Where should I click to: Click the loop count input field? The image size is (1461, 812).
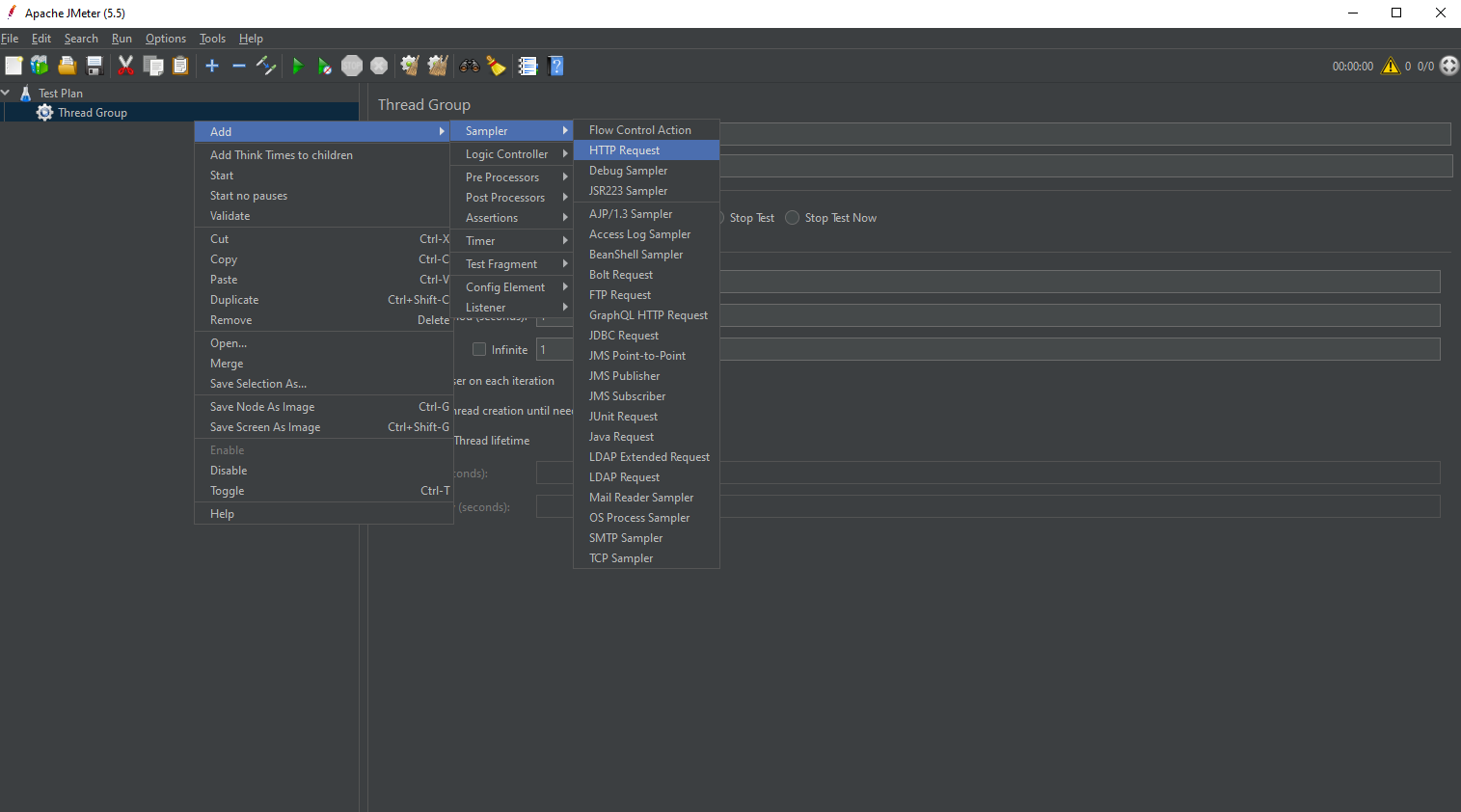coord(988,349)
